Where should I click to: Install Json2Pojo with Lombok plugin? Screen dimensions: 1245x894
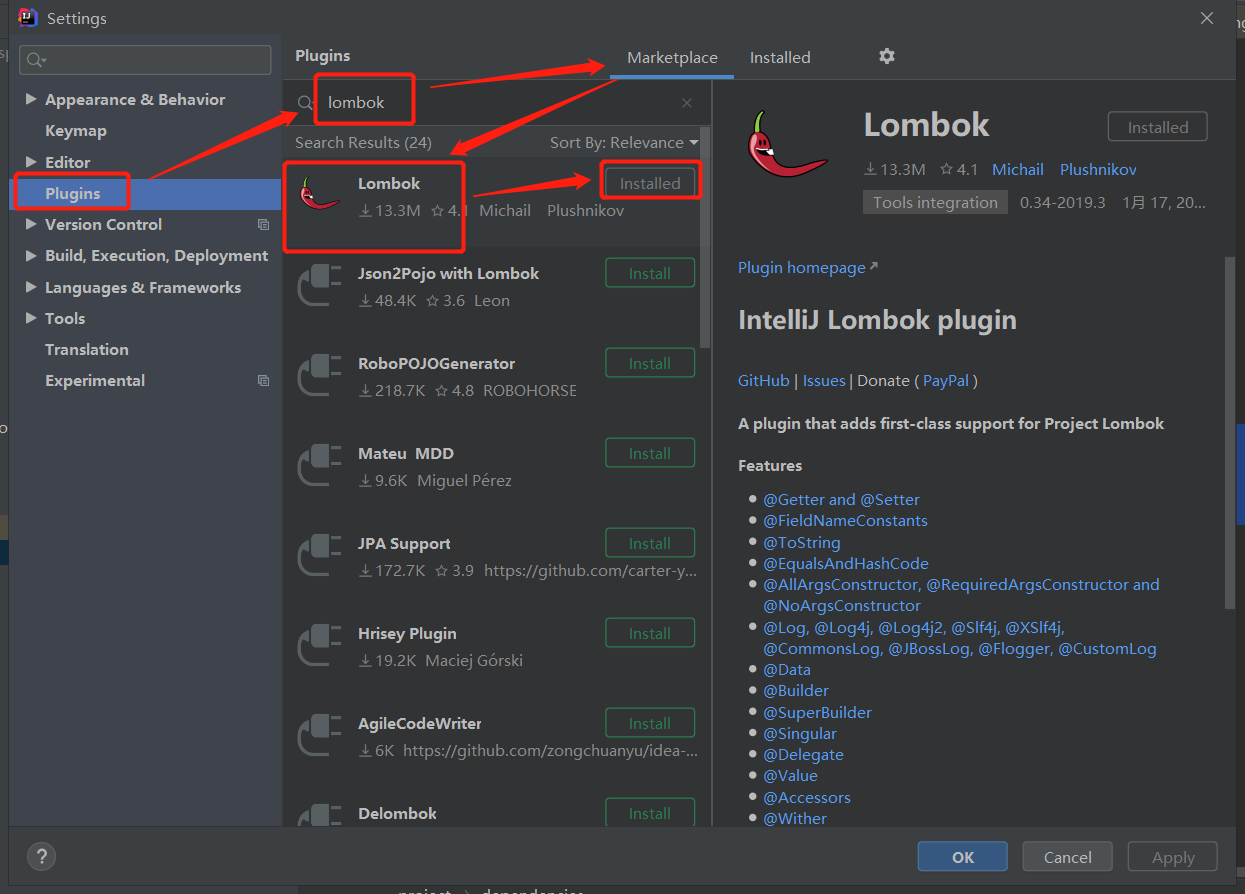coord(650,273)
